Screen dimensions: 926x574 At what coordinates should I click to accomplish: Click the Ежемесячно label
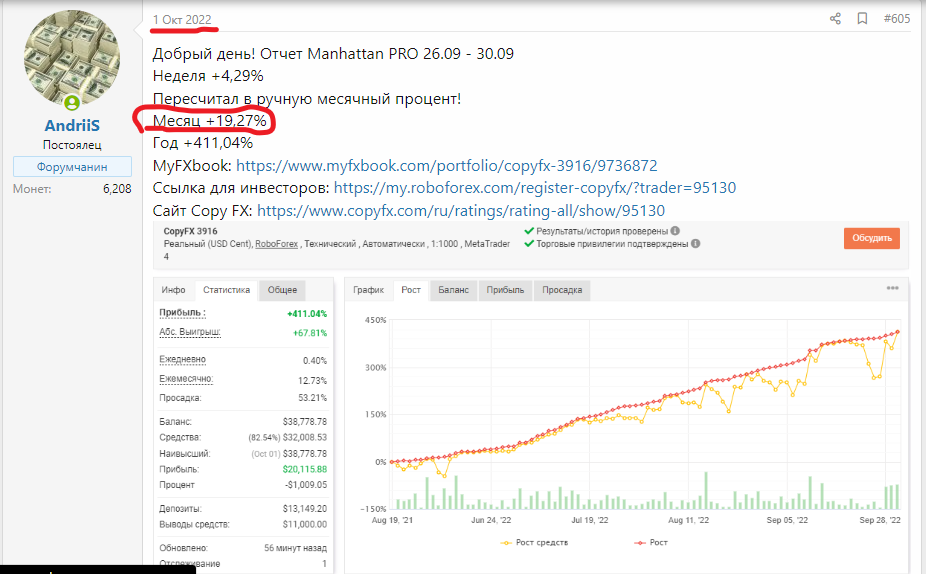coord(186,379)
